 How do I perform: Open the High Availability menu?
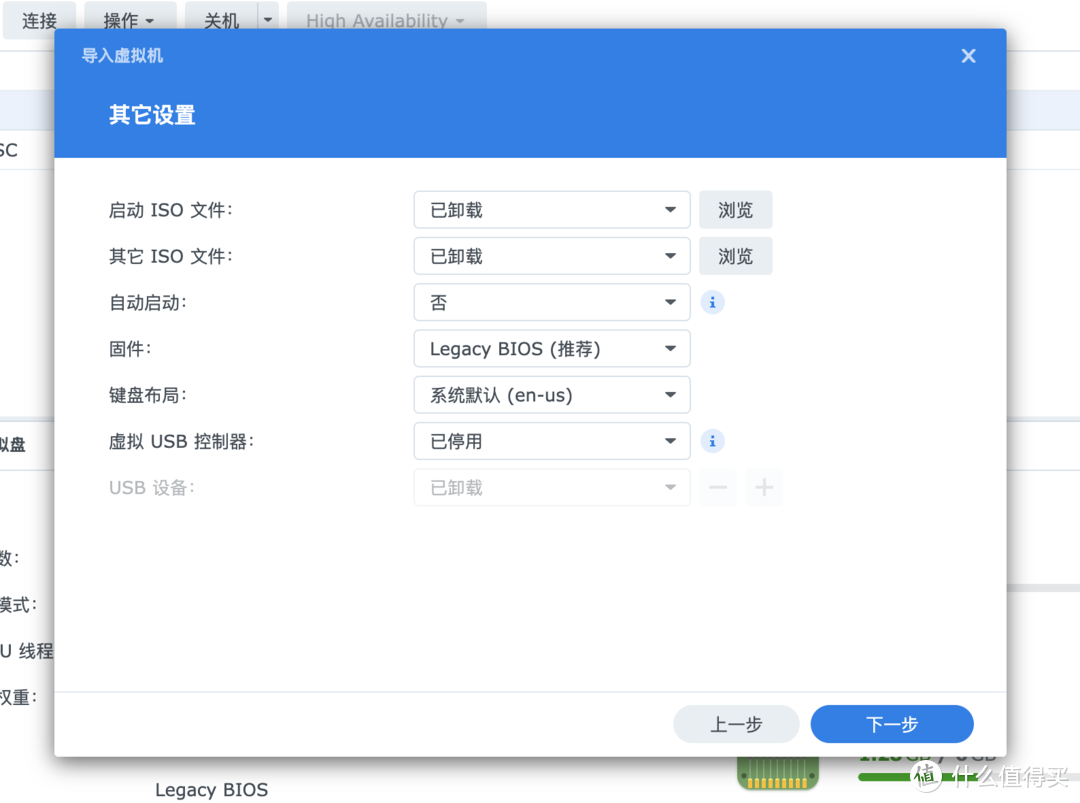point(386,19)
